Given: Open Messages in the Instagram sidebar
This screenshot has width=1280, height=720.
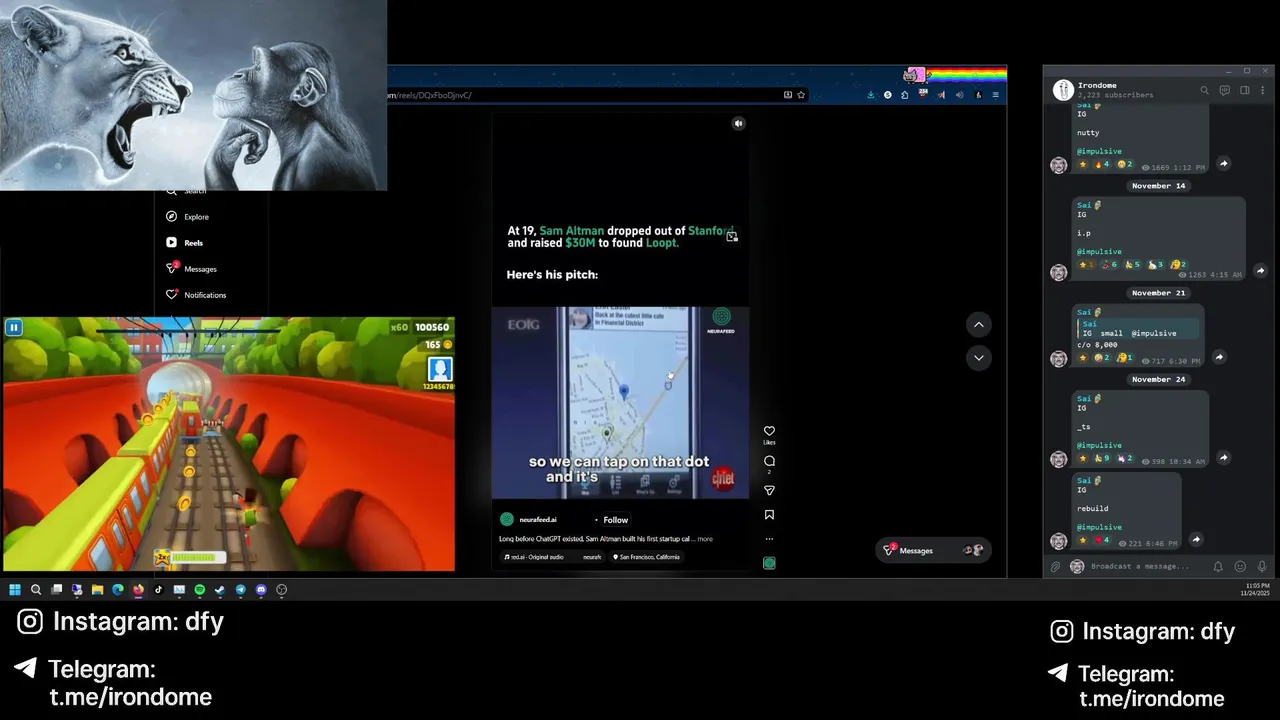Looking at the screenshot, I should pos(192,269).
